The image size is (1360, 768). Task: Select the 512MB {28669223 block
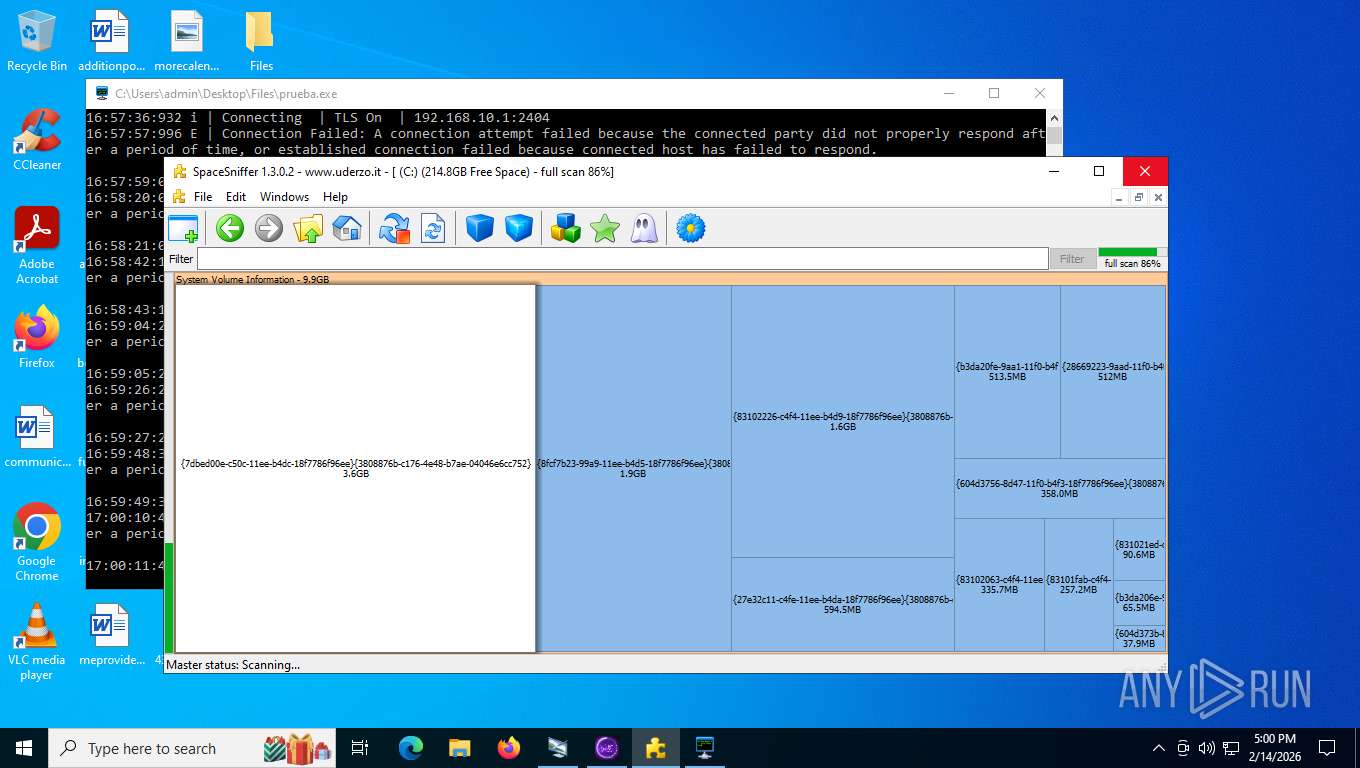[x=1113, y=372]
